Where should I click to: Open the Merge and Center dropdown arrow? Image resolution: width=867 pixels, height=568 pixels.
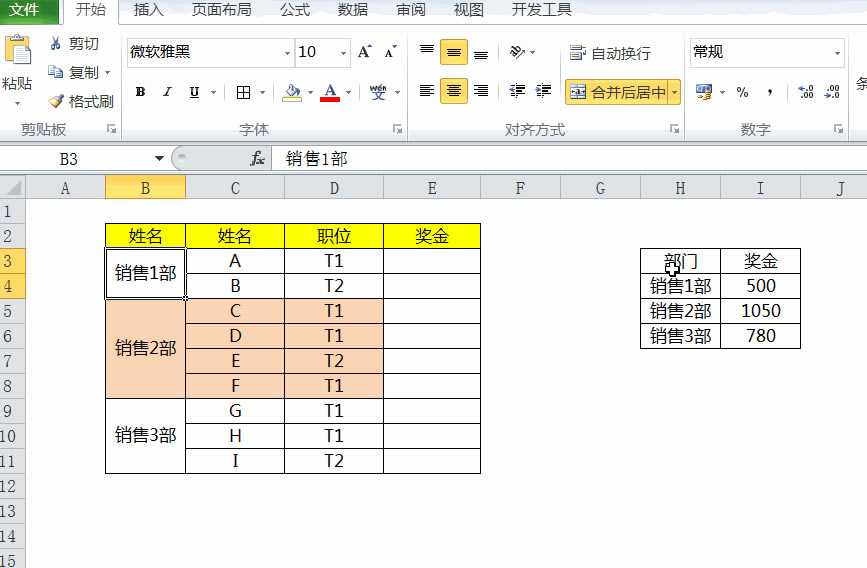coord(675,92)
